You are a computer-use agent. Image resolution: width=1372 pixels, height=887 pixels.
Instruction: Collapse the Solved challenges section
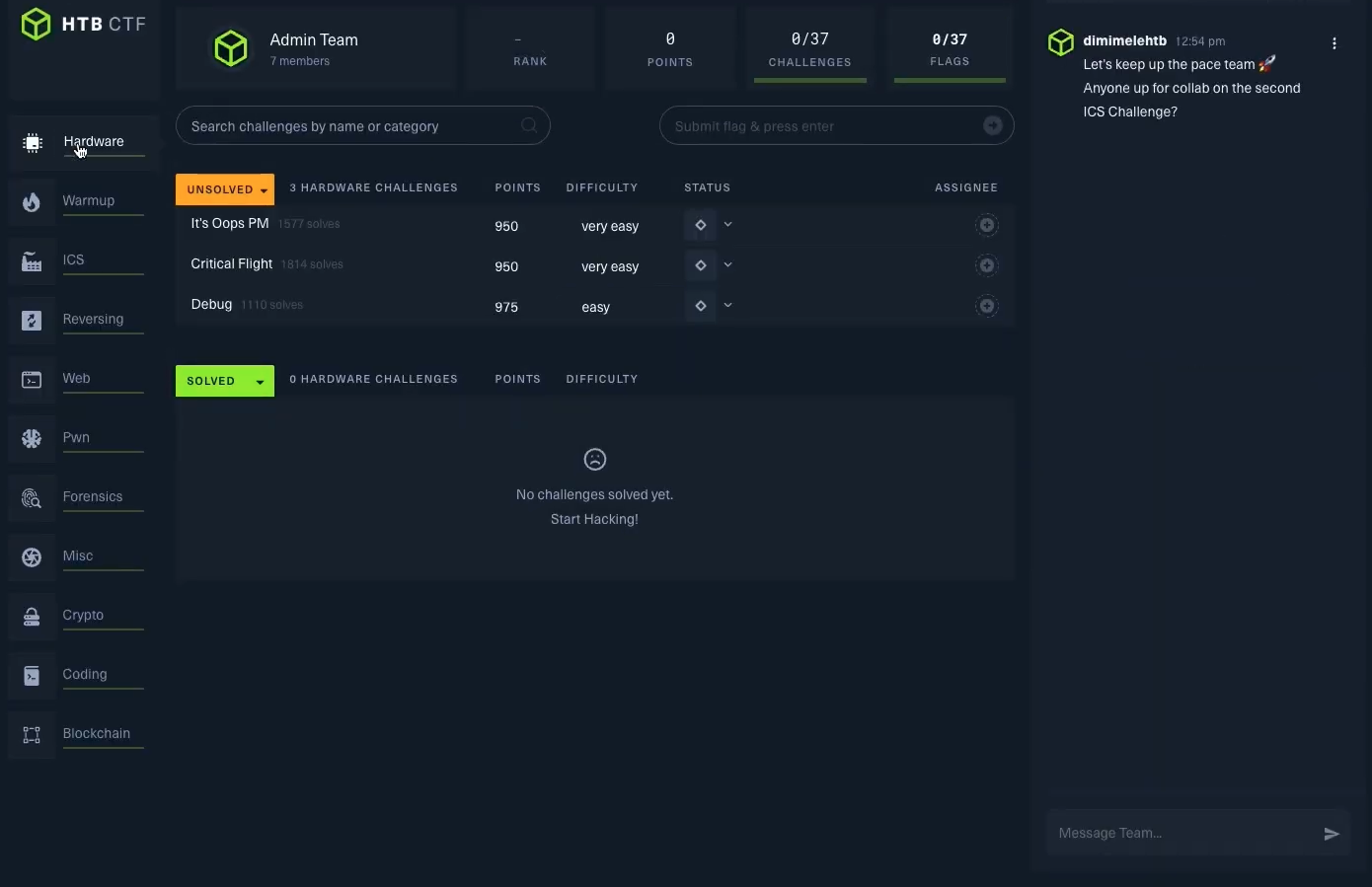click(225, 381)
